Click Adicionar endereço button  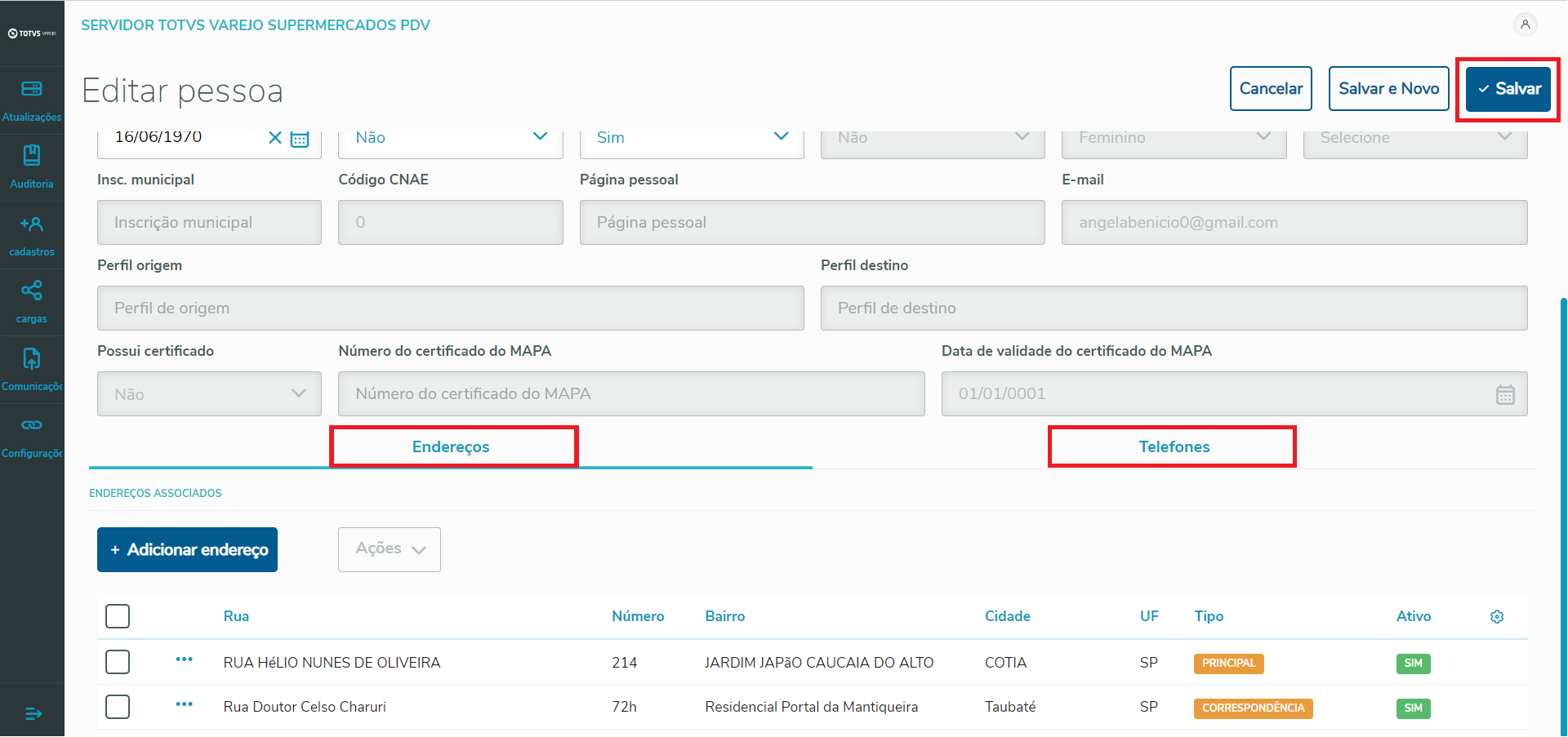pyautogui.click(x=188, y=550)
